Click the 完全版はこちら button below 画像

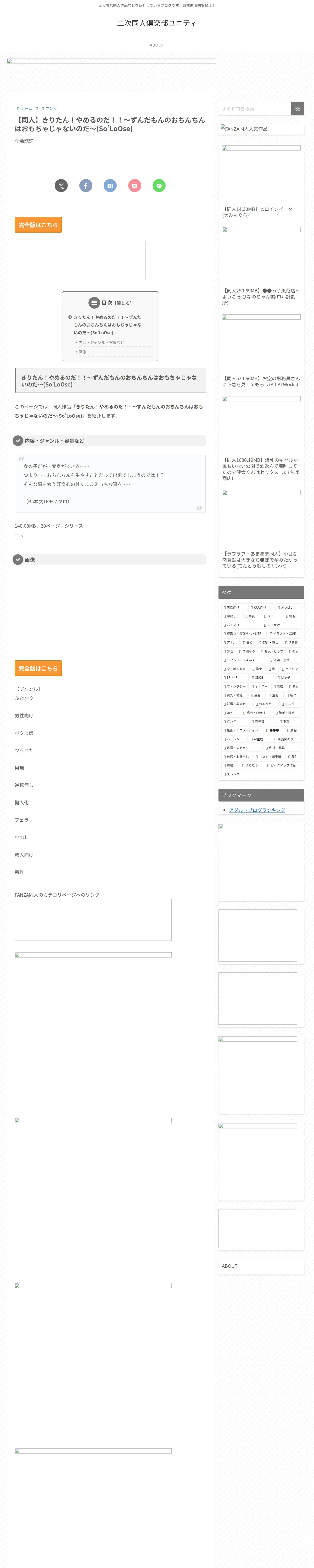(x=38, y=668)
